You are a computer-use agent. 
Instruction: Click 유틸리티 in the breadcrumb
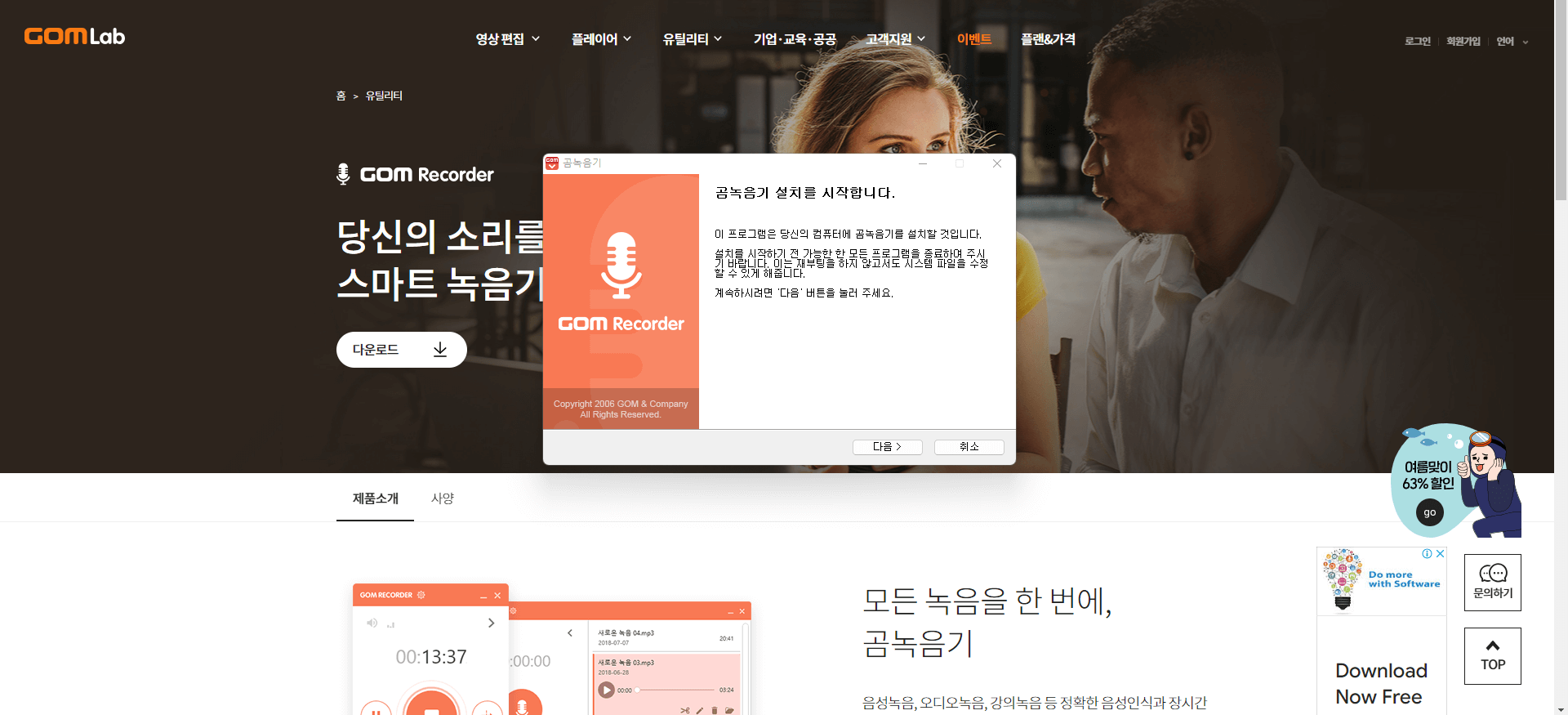click(384, 96)
